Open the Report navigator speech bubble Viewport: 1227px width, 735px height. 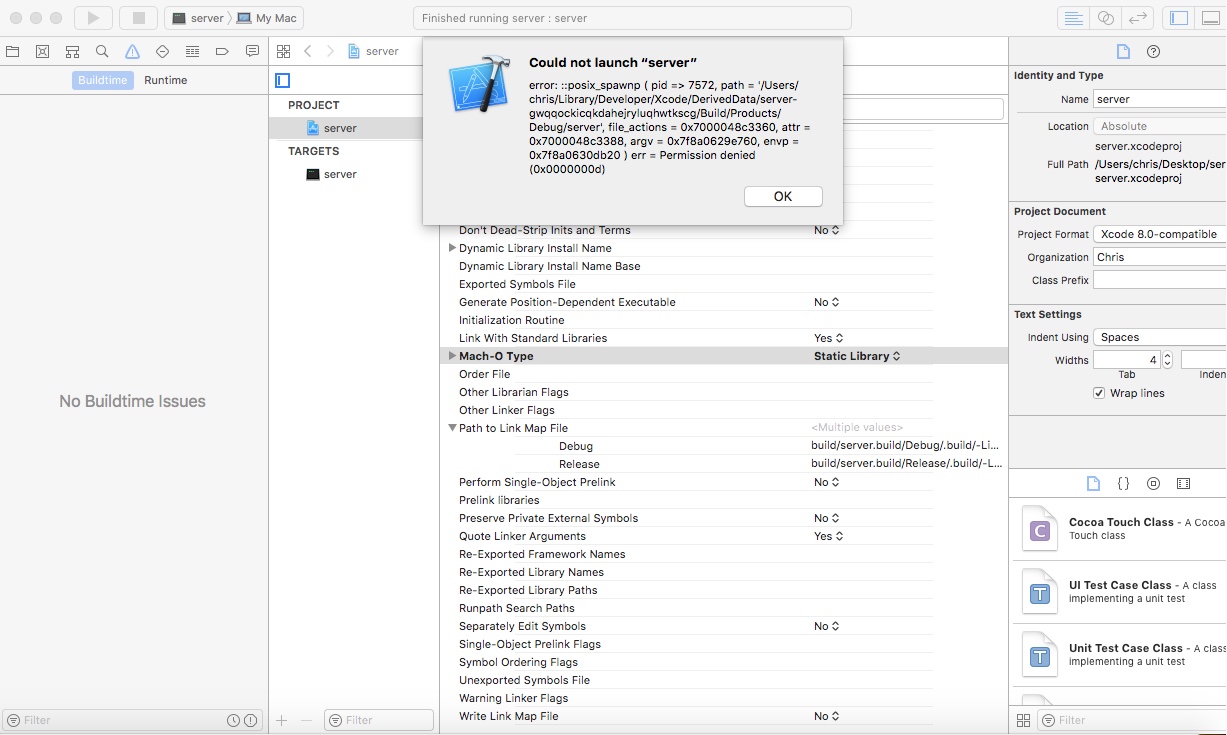pyautogui.click(x=252, y=50)
